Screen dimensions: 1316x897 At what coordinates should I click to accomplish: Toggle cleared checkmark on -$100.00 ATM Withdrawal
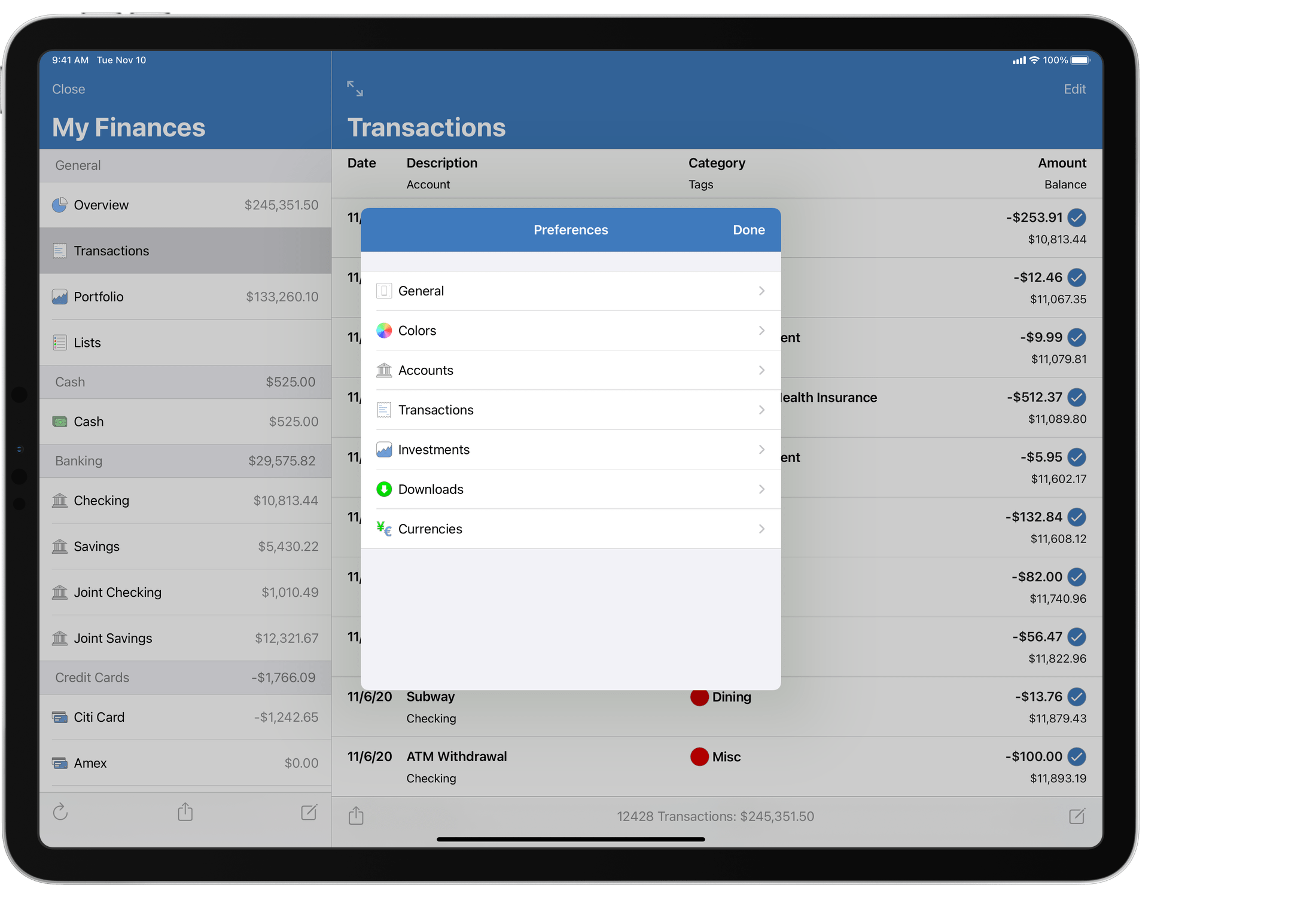click(1077, 756)
